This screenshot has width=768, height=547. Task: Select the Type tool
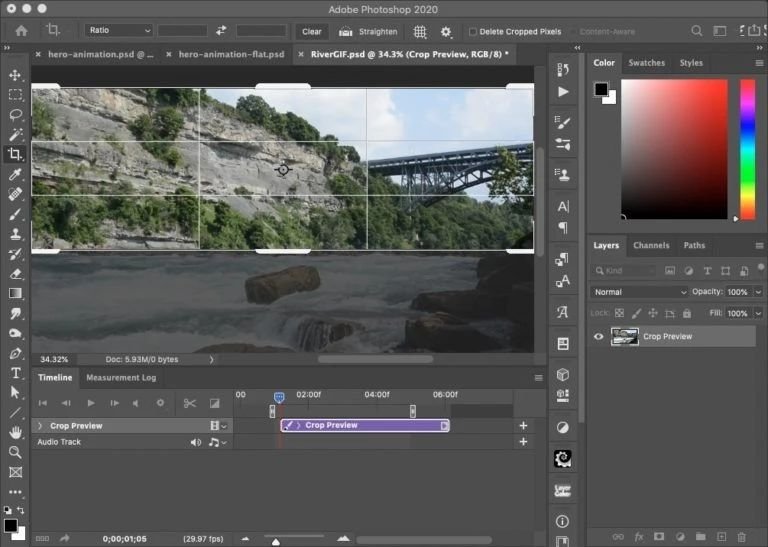[15, 372]
